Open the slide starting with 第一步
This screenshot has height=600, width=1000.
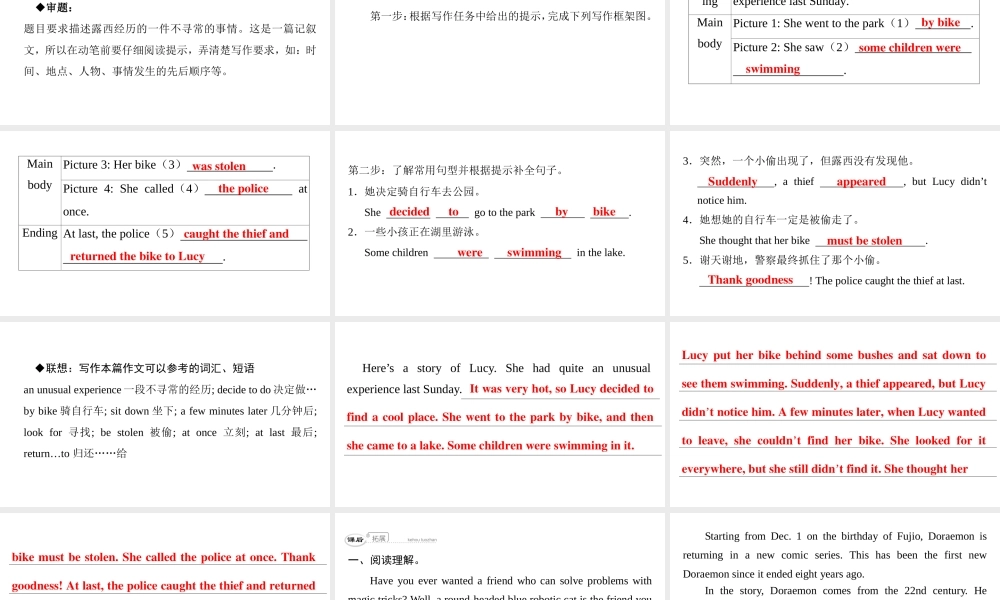tap(499, 62)
